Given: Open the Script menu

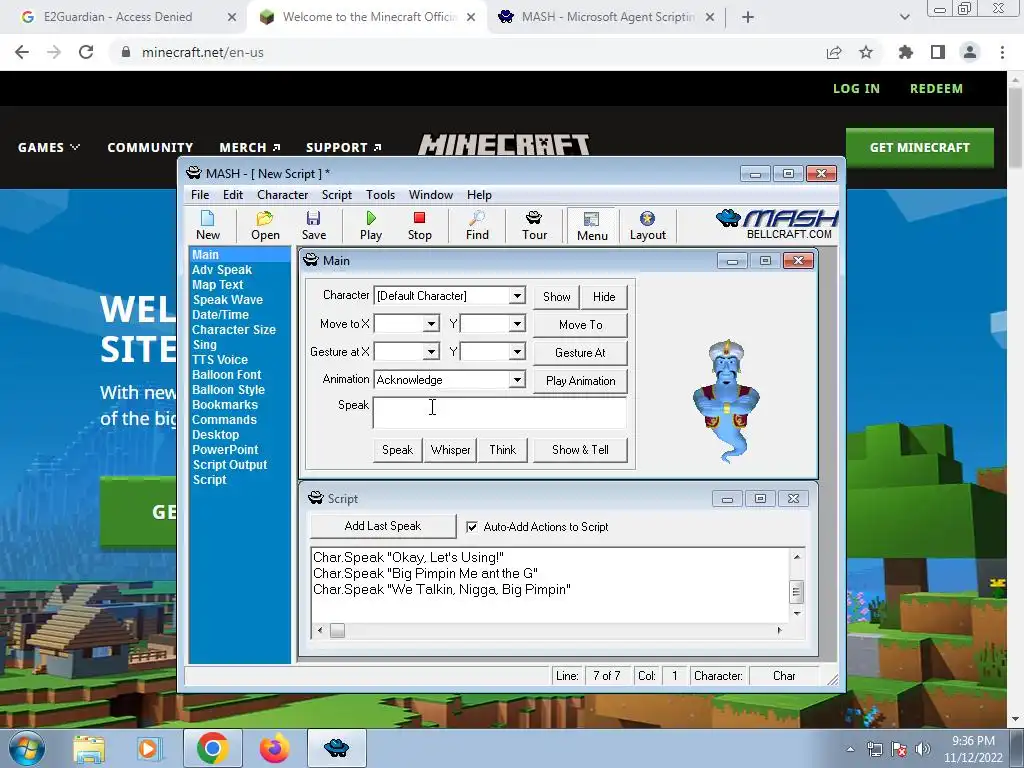Looking at the screenshot, I should tap(336, 195).
